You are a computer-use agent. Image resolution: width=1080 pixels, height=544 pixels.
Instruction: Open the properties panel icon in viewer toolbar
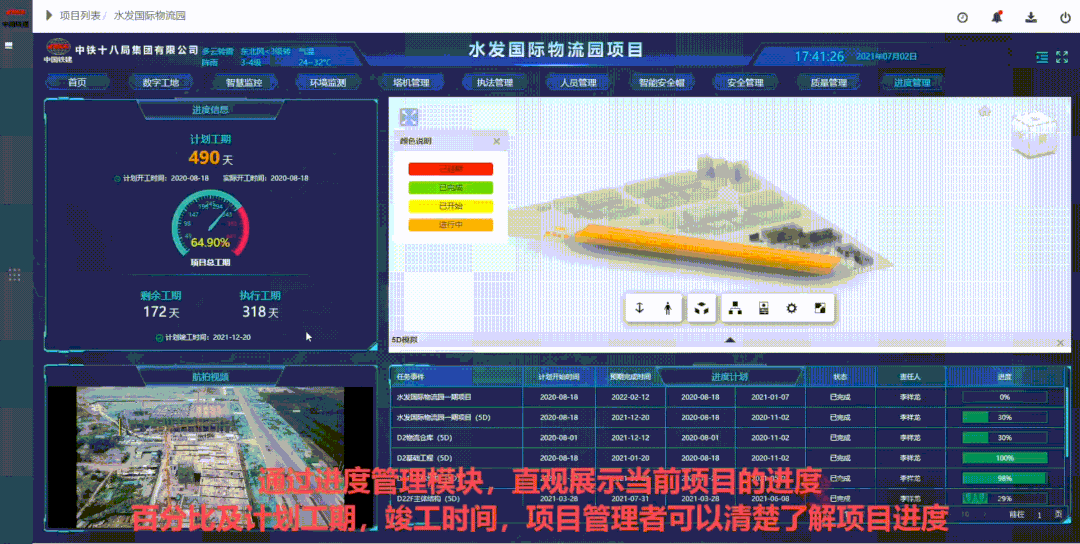pyautogui.click(x=763, y=309)
